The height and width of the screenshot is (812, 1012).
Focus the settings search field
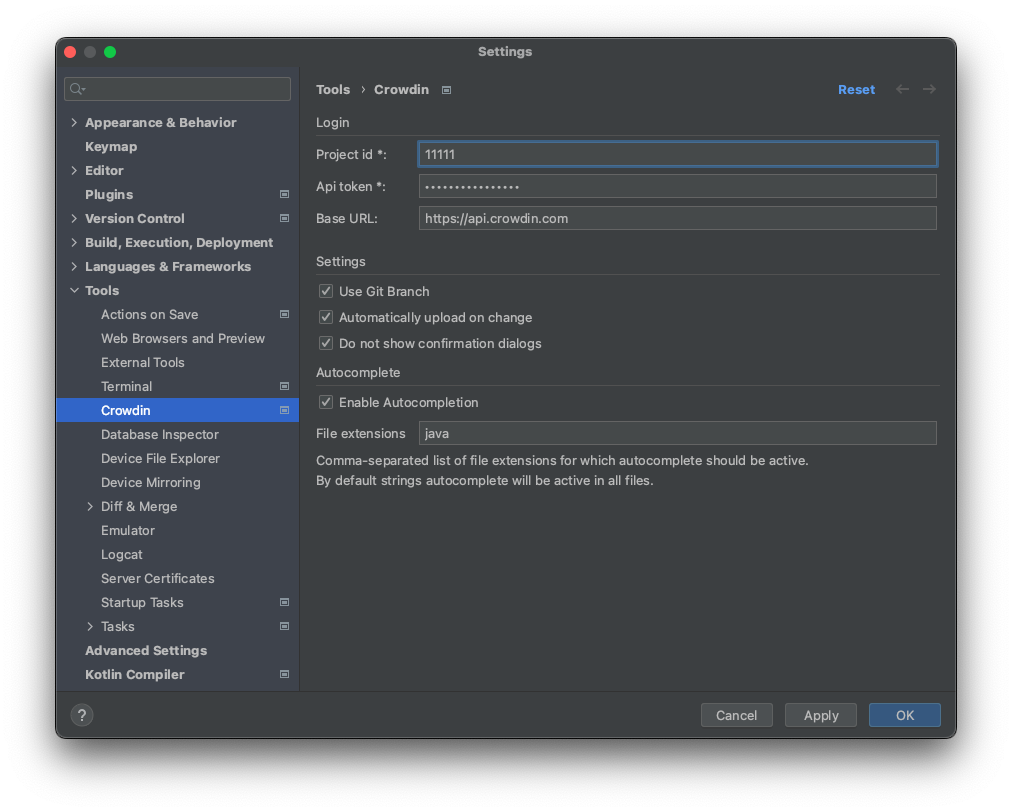click(x=177, y=89)
